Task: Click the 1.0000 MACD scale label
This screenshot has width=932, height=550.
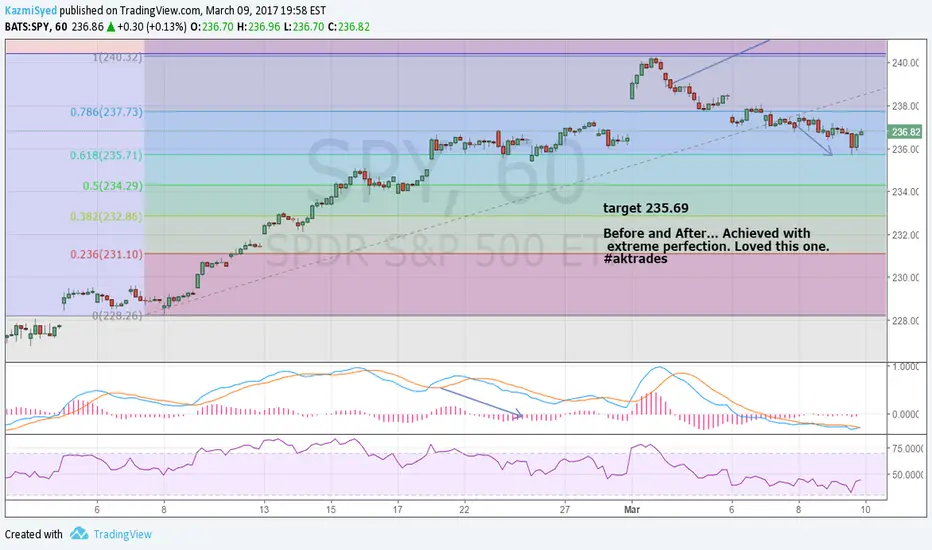Action: pos(906,367)
